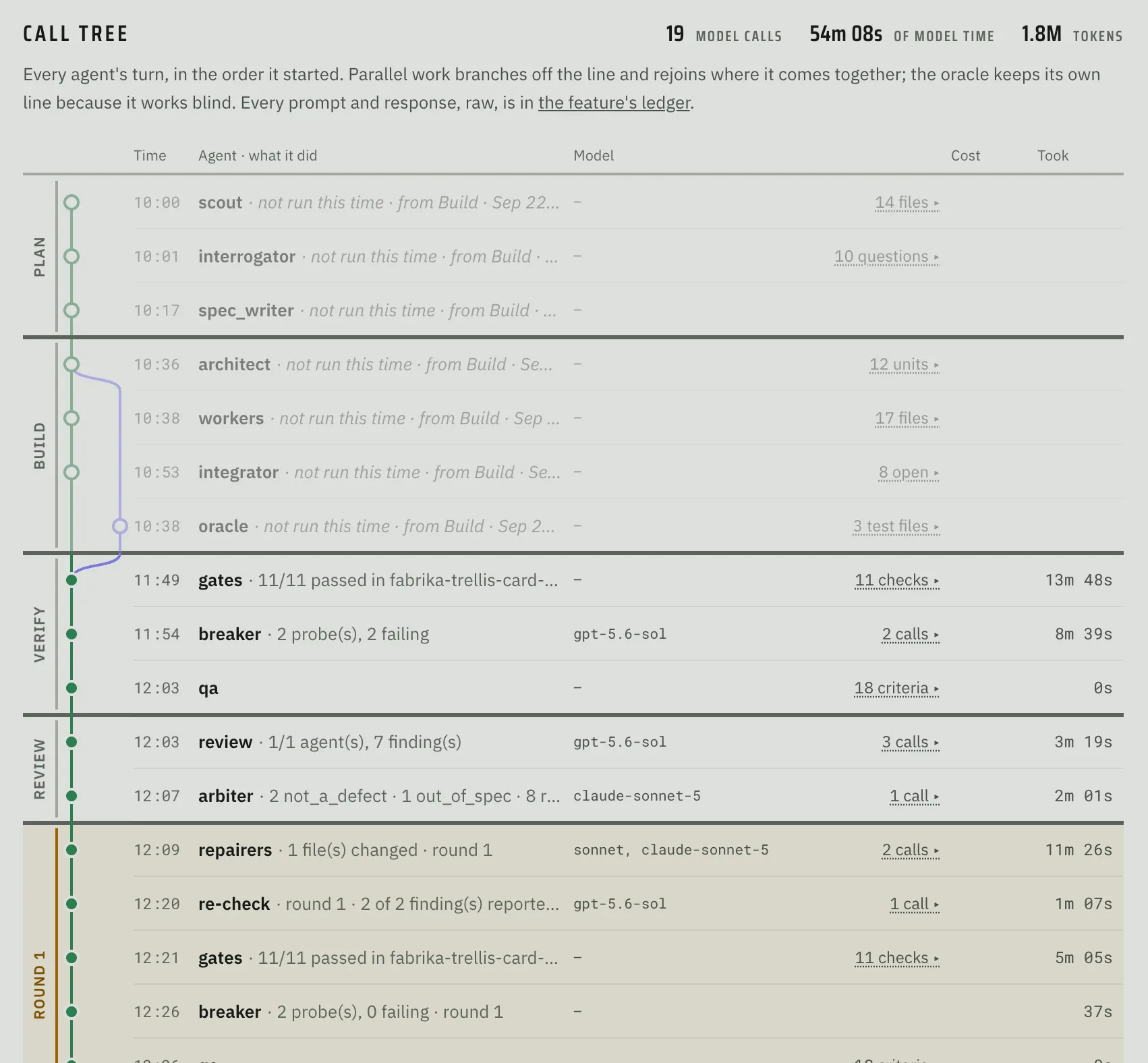1148x1063 pixels.
Task: Click the '1.8M TOKENS' summary stat
Action: coord(1072,34)
